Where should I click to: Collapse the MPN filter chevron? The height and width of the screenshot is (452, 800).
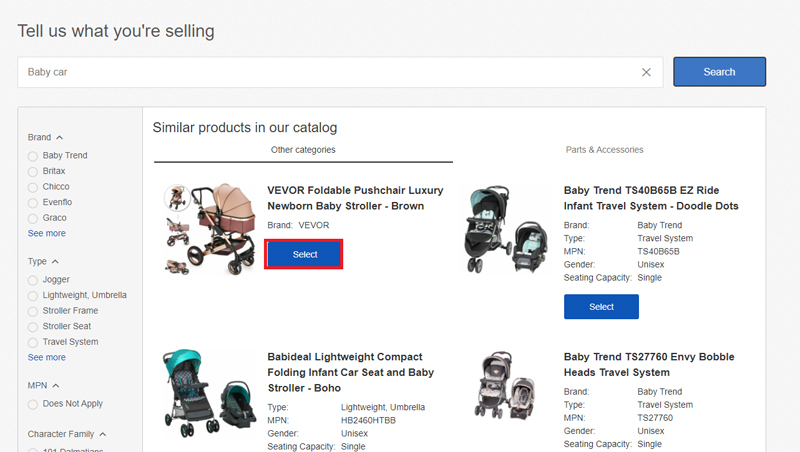coord(56,385)
